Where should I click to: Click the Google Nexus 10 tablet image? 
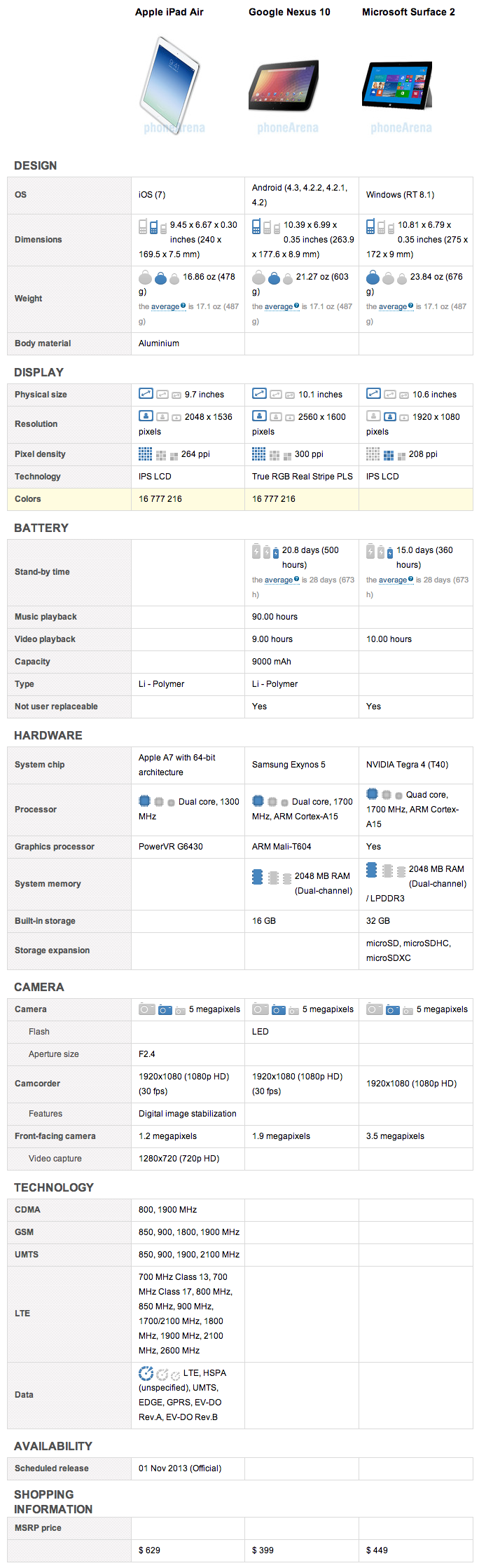click(284, 86)
